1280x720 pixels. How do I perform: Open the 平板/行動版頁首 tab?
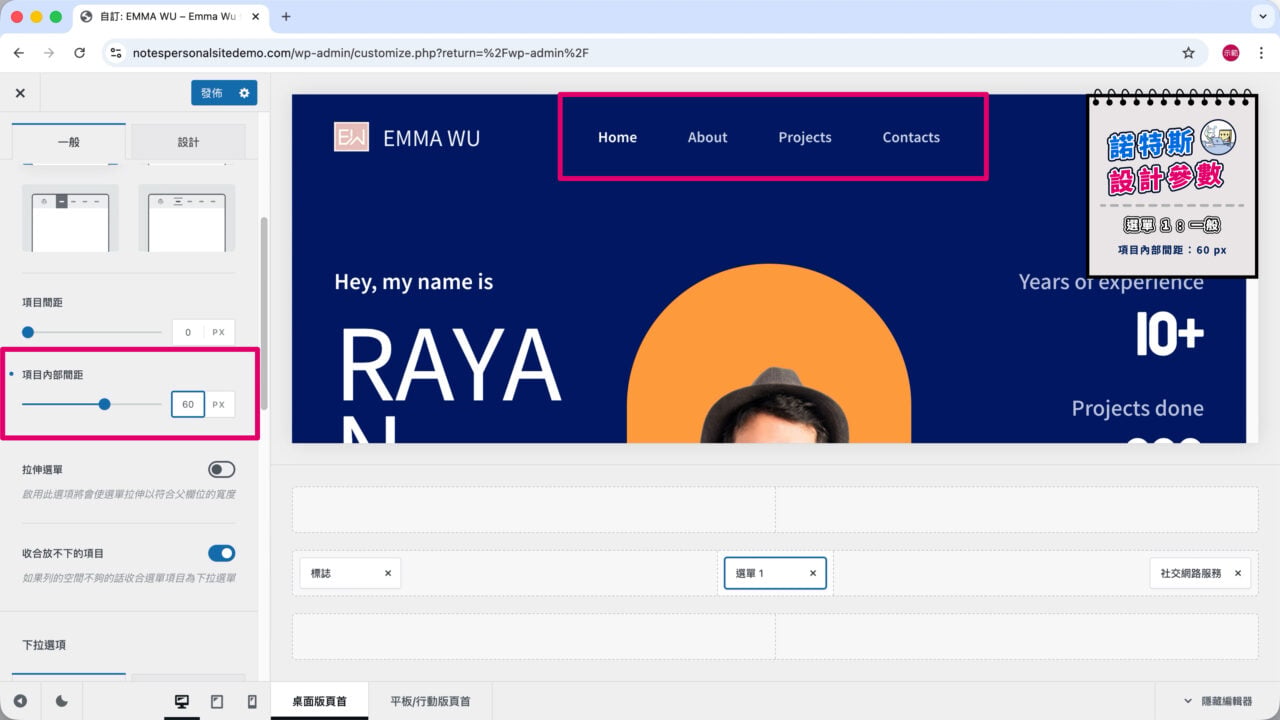click(x=430, y=701)
